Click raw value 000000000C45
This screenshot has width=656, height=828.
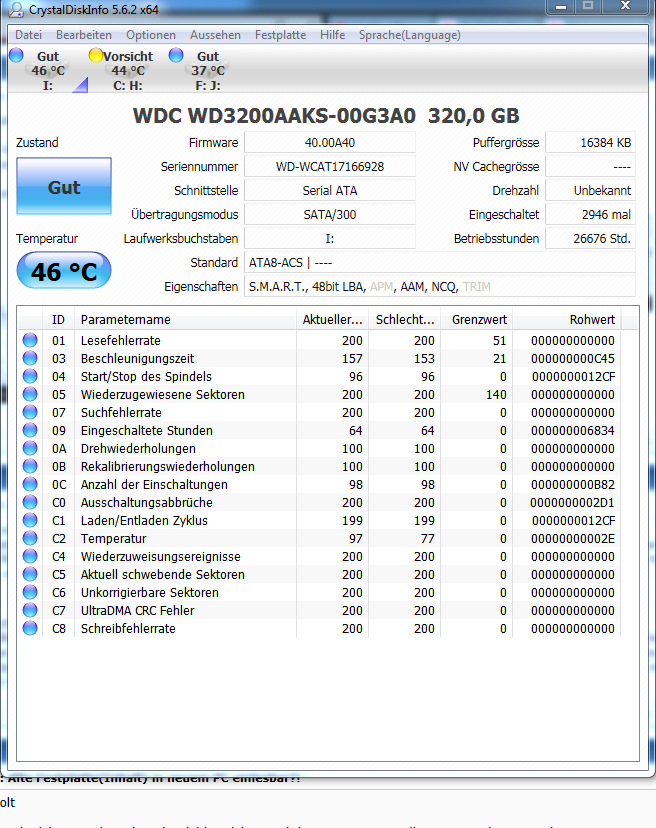pyautogui.click(x=573, y=359)
